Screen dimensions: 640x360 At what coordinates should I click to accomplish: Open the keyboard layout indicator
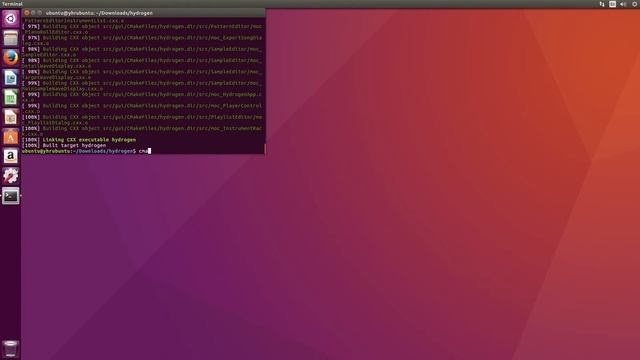[612, 4]
